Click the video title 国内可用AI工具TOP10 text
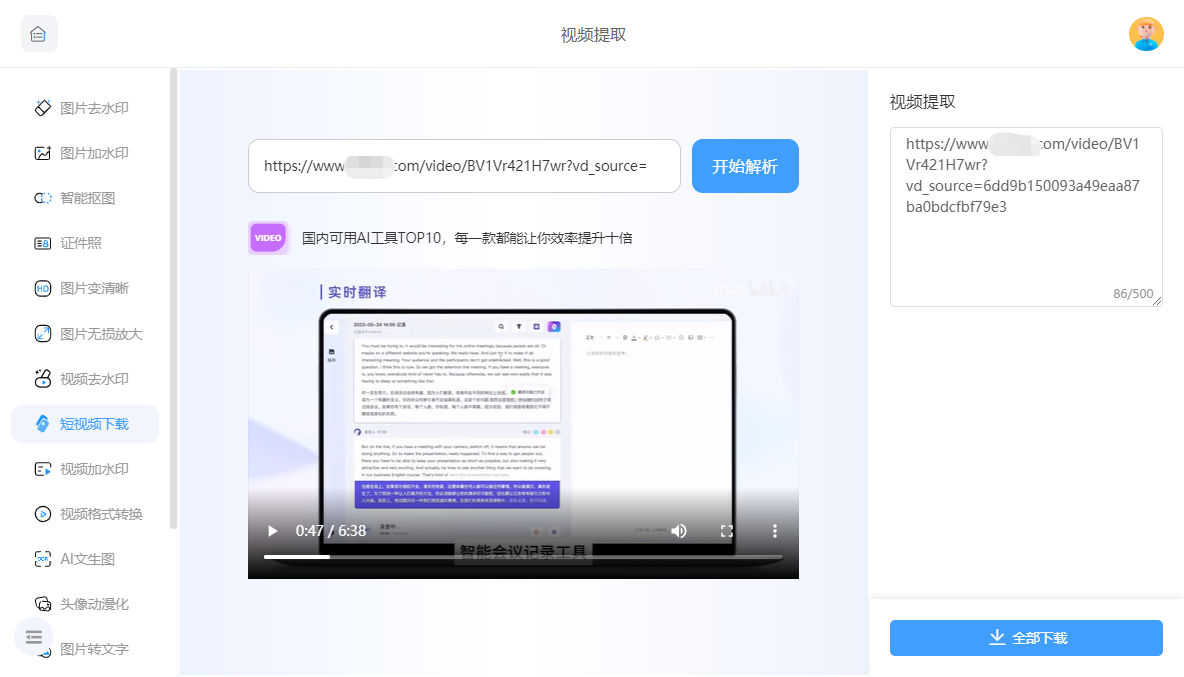The image size is (1184, 677). 467,238
